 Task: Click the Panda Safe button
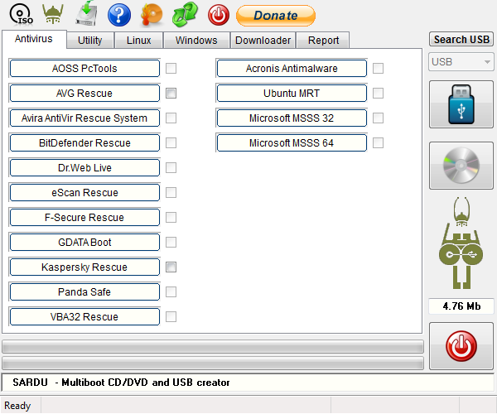(85, 292)
